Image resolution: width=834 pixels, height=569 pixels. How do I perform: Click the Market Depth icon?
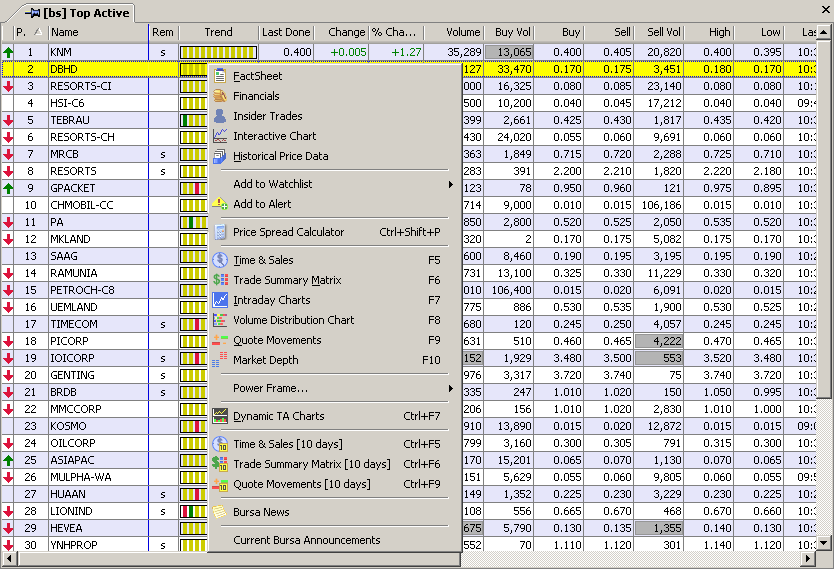tap(220, 360)
